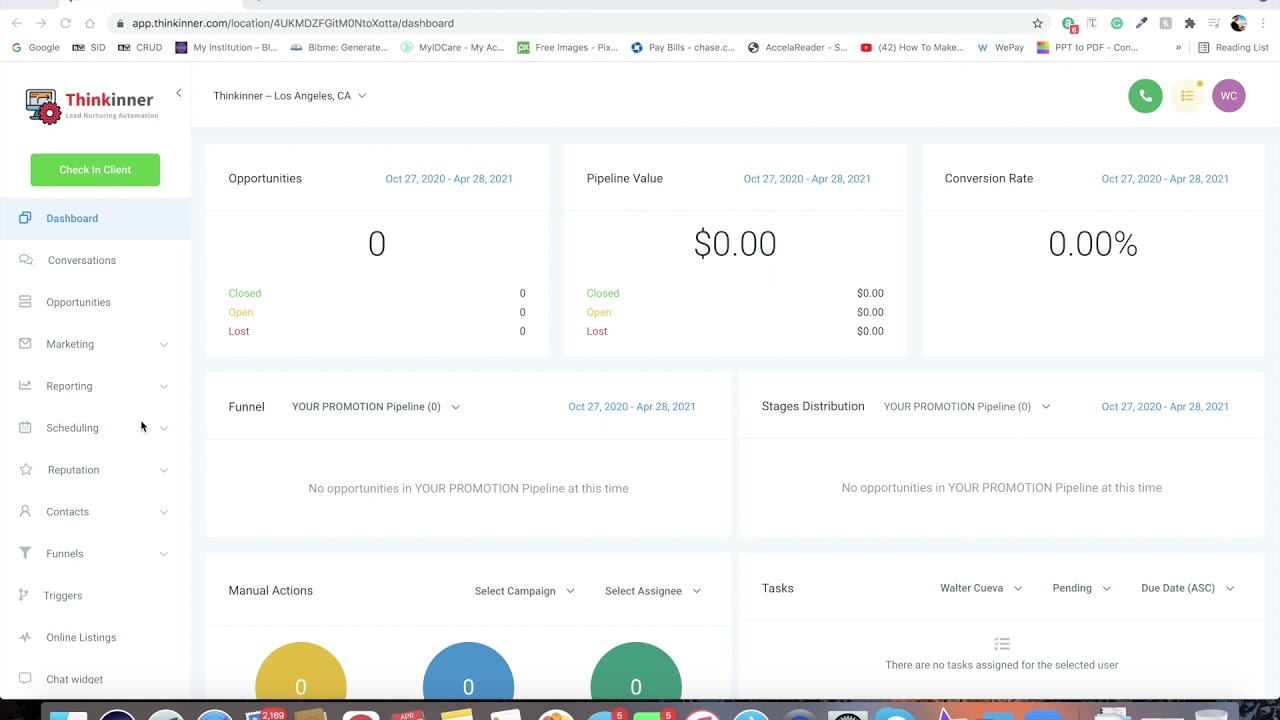Viewport: 1280px width, 720px height.
Task: Open Chrome profile picture
Action: [x=1239, y=23]
